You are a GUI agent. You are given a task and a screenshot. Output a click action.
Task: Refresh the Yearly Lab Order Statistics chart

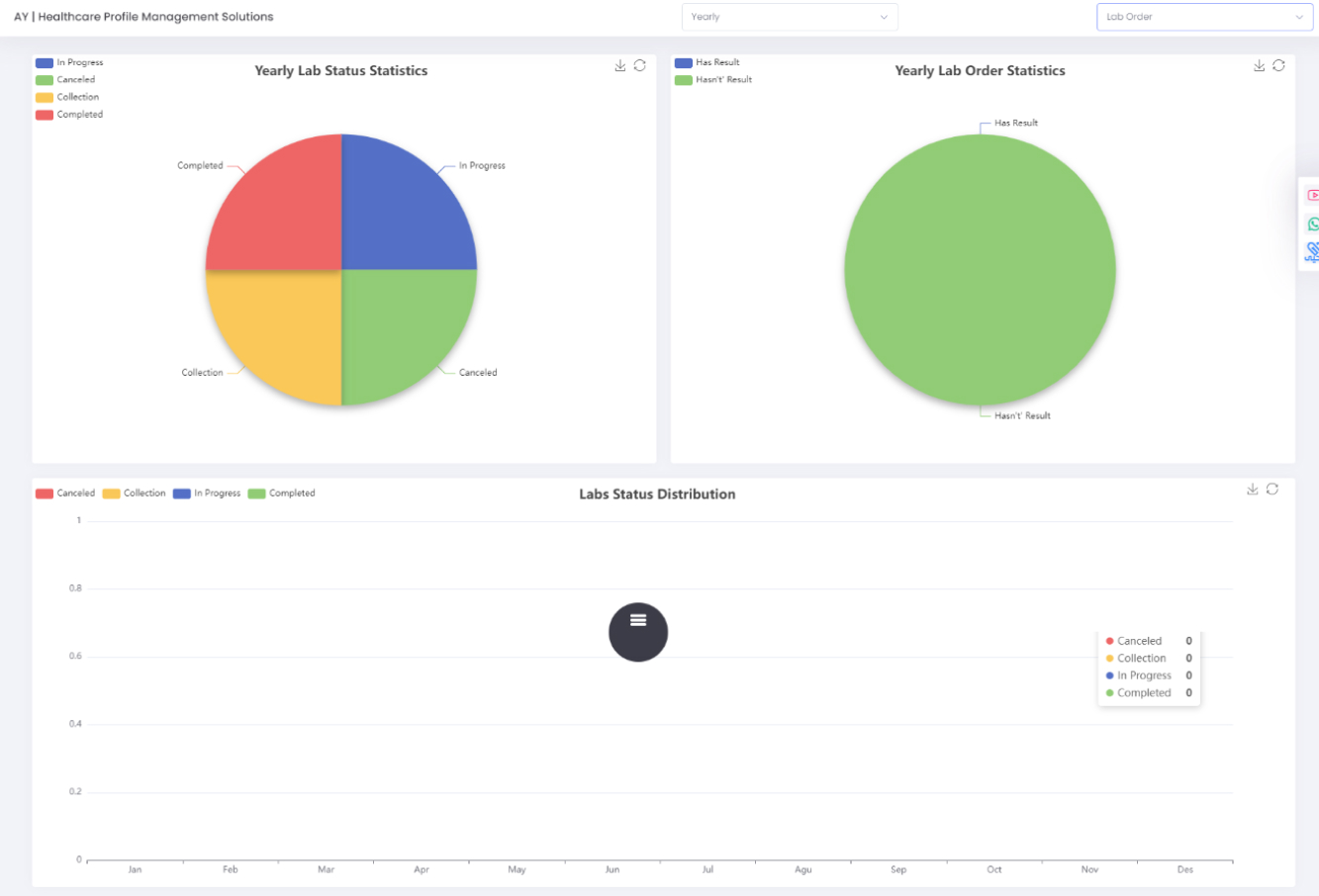pos(1279,65)
